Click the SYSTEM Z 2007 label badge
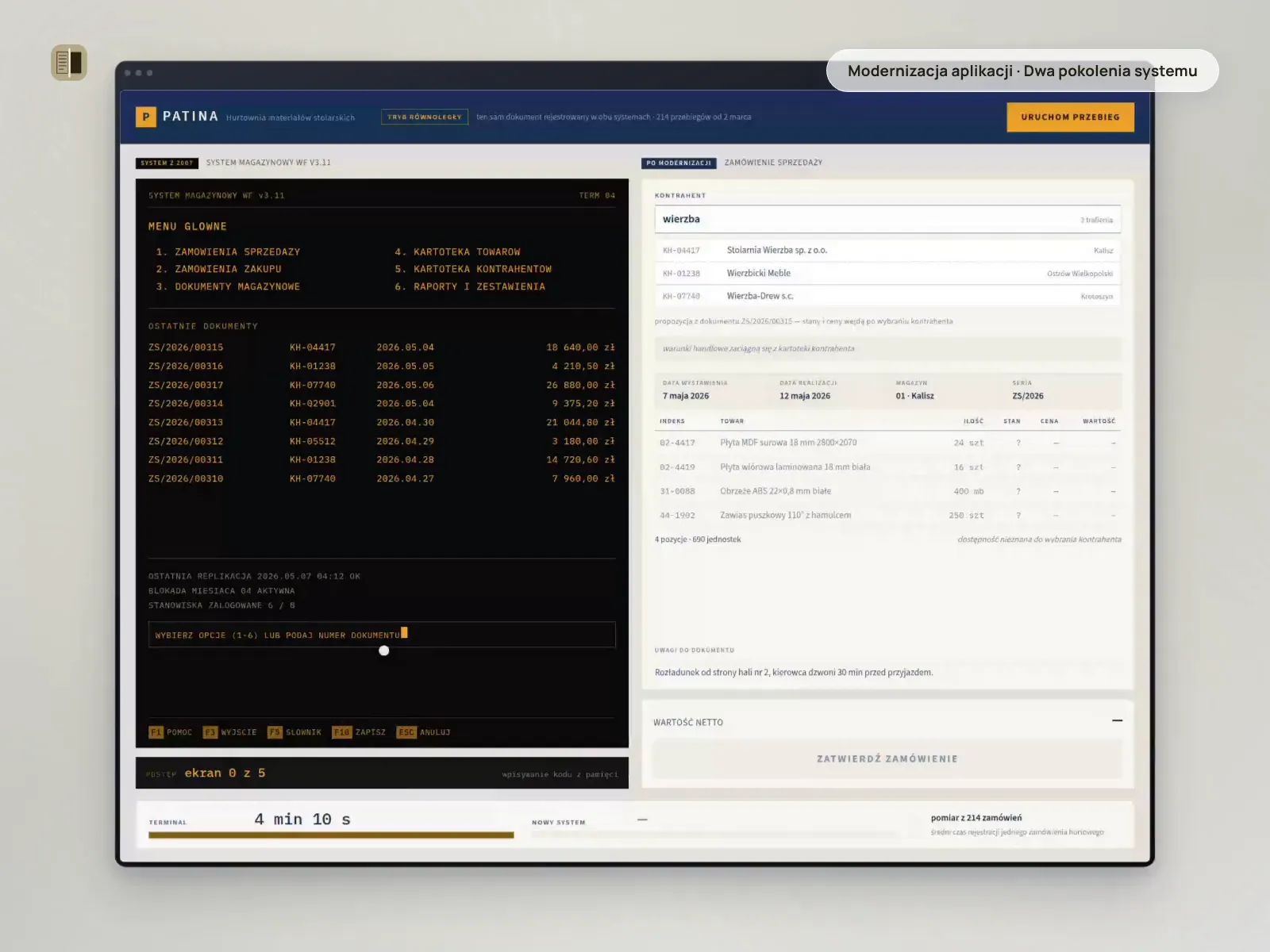The height and width of the screenshot is (952, 1270). (167, 163)
